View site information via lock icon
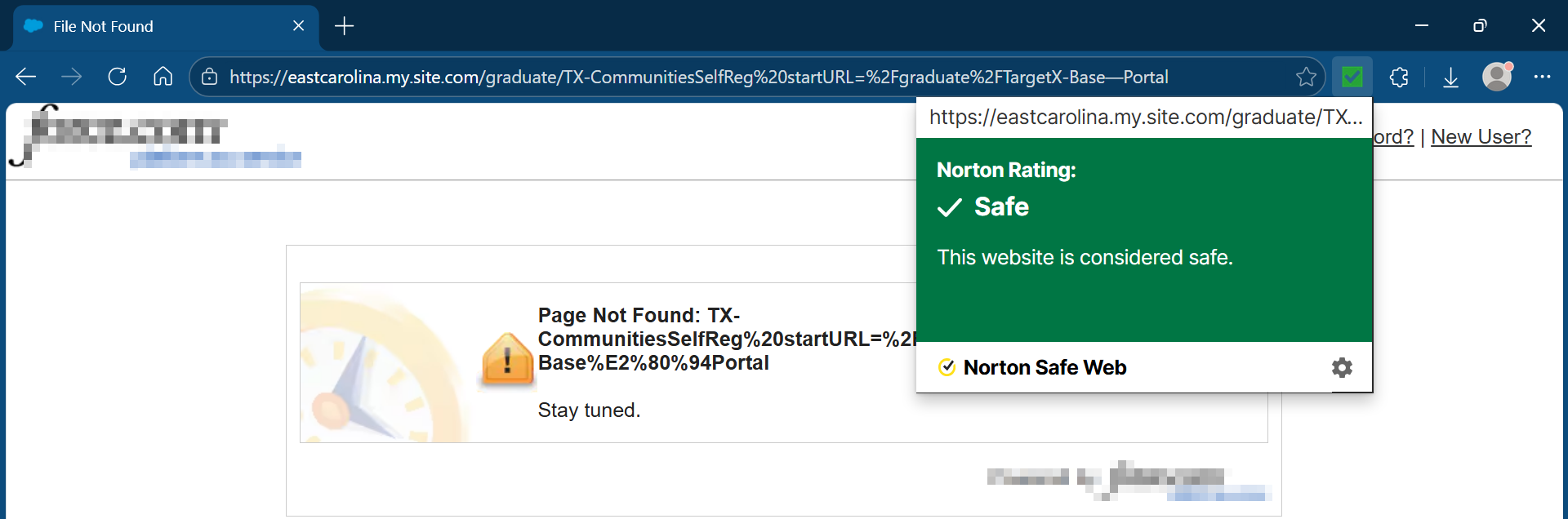Image resolution: width=1568 pixels, height=519 pixels. pos(210,77)
